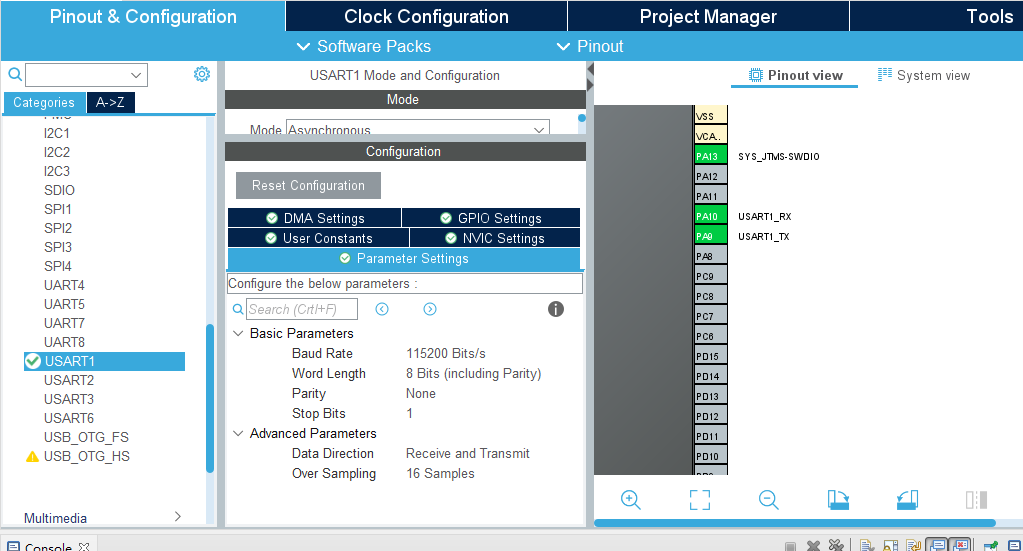Switch to Pinout view
The height and width of the screenshot is (551, 1023).
click(795, 75)
